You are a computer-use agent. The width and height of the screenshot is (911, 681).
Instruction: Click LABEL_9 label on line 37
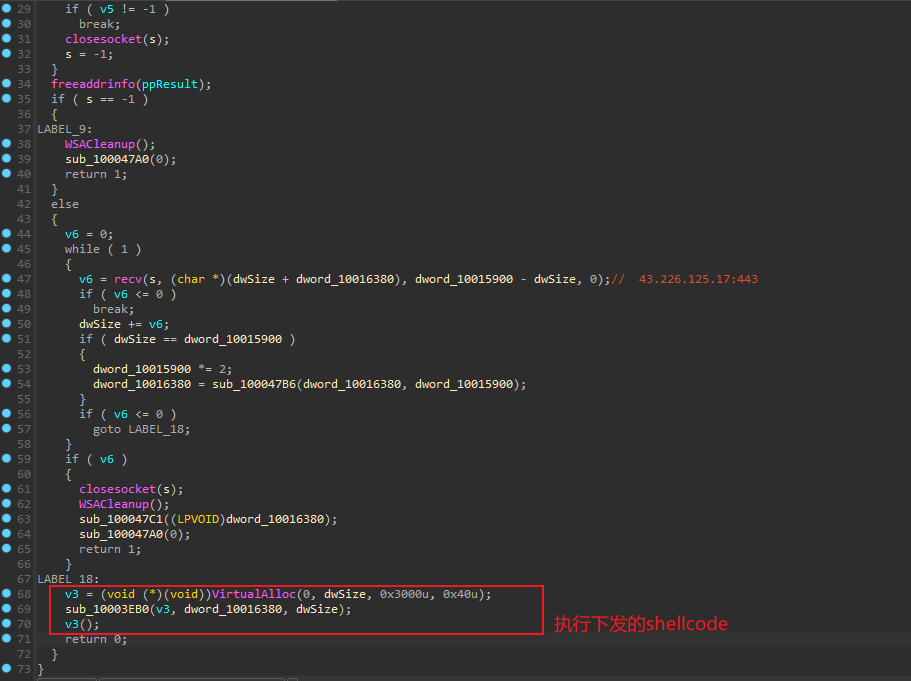click(x=64, y=129)
